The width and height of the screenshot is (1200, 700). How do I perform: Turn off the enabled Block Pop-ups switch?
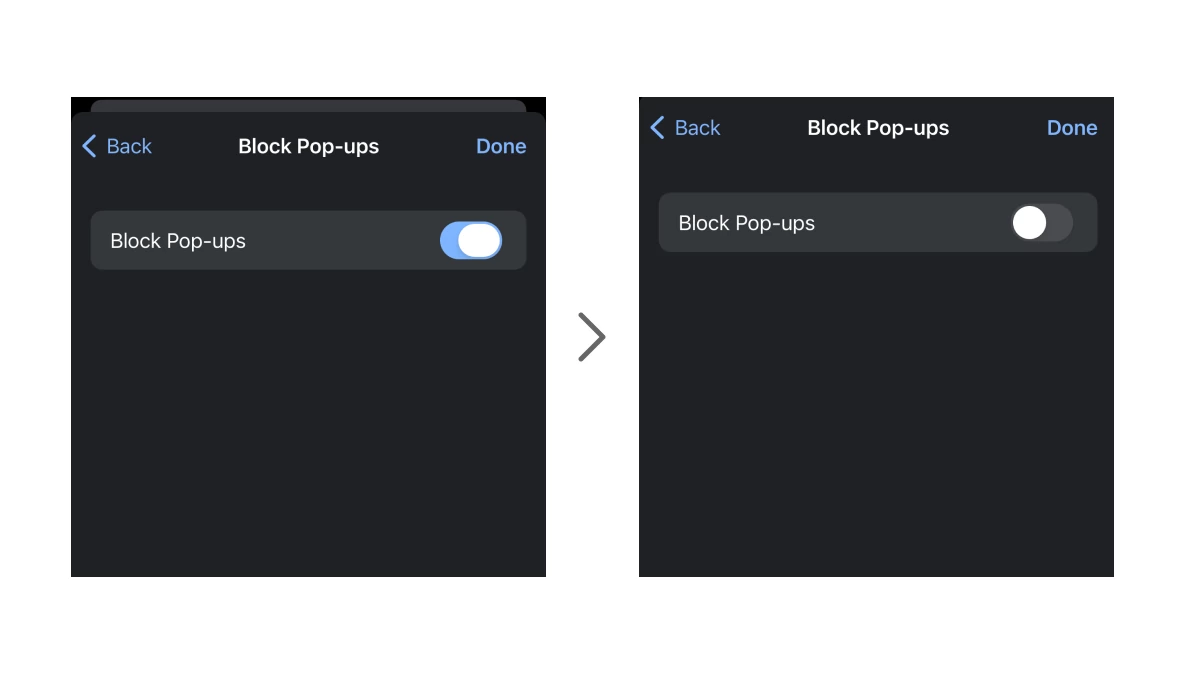pos(471,241)
